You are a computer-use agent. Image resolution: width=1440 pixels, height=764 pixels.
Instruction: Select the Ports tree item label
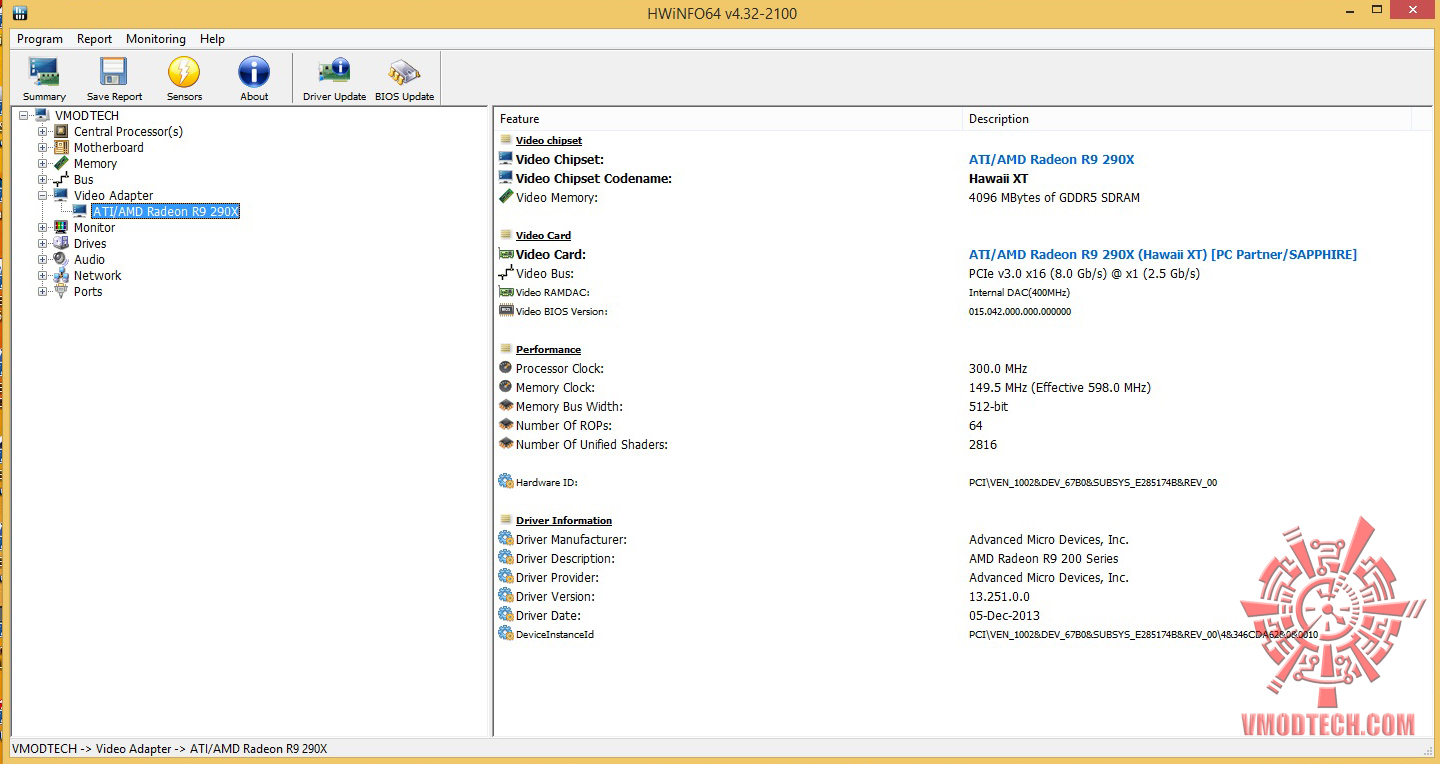tap(88, 291)
